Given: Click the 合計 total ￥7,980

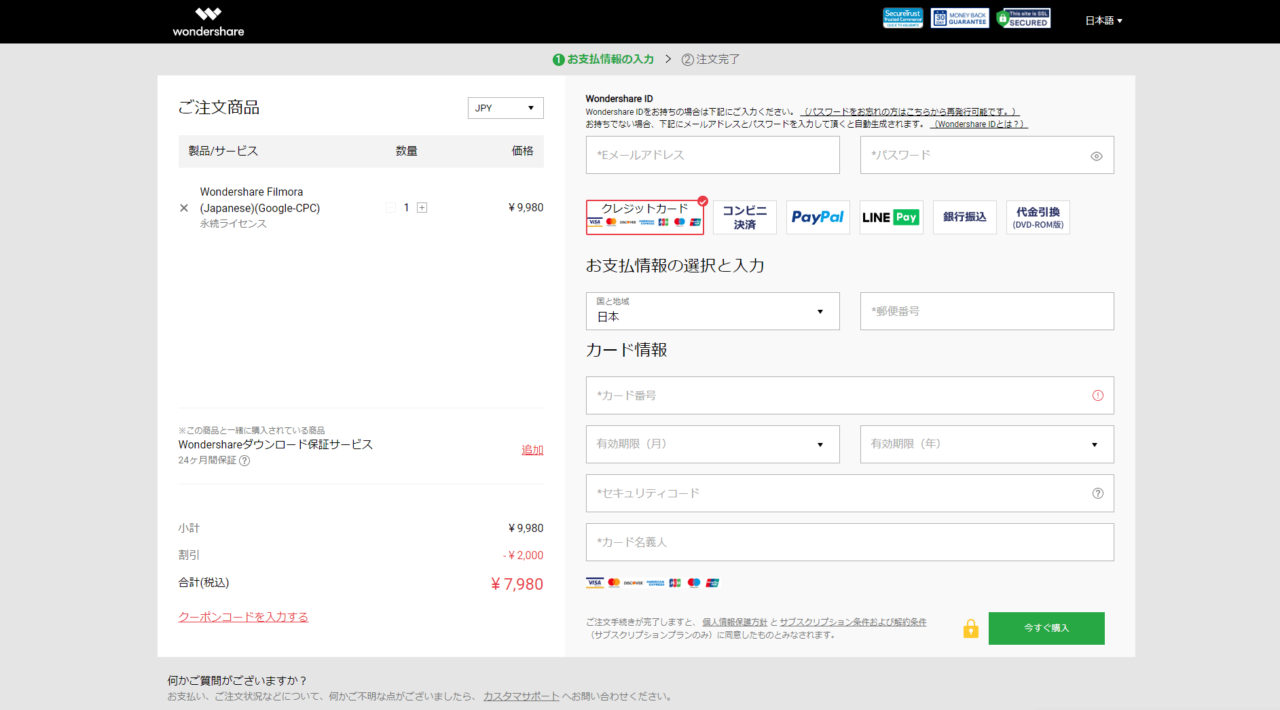Looking at the screenshot, I should click(x=517, y=584).
